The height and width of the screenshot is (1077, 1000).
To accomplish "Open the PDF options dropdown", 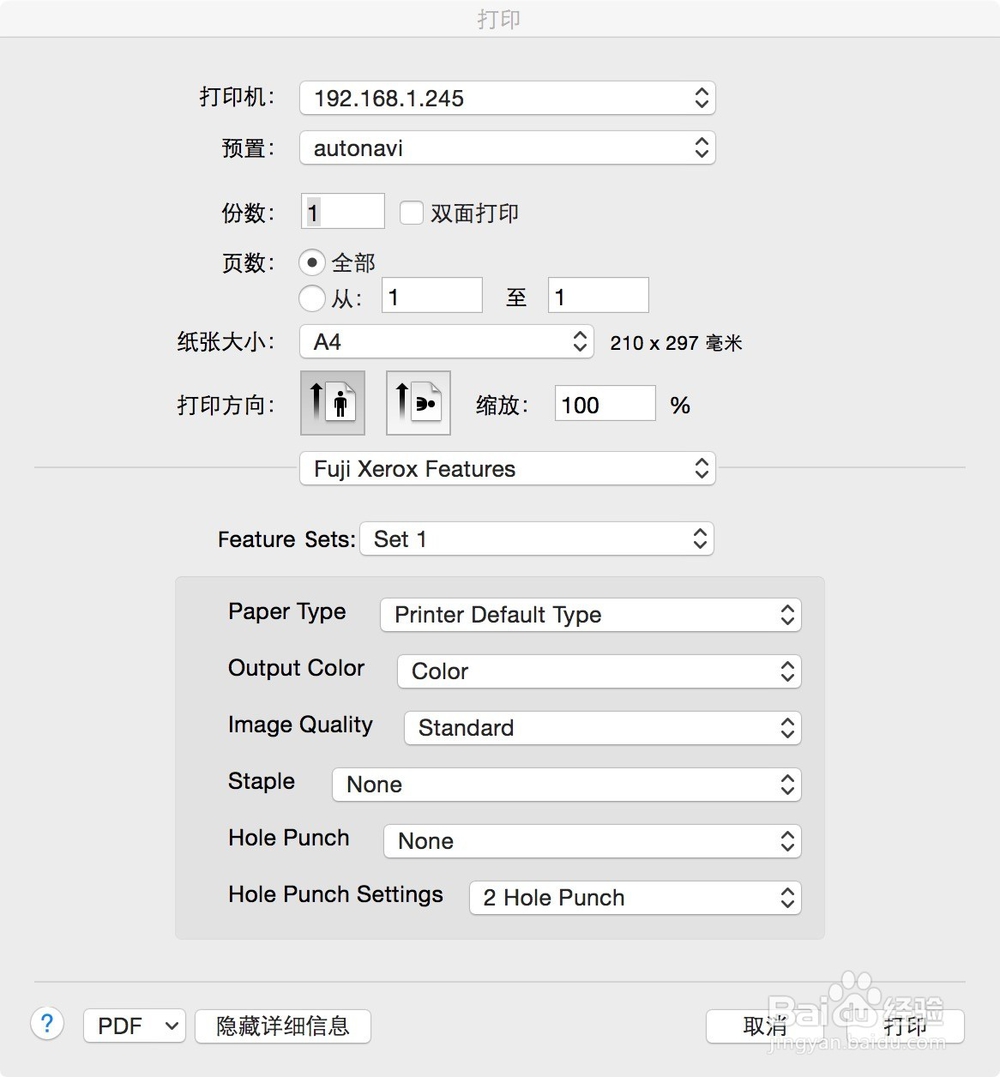I will click(x=134, y=1026).
